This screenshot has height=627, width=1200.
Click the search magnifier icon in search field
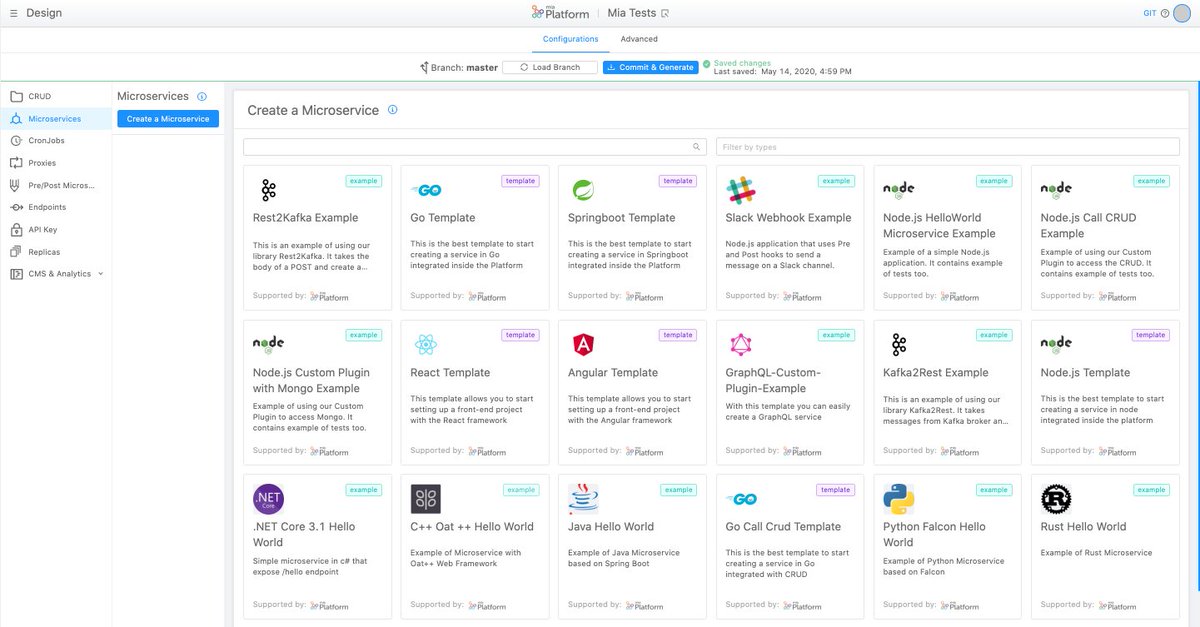click(x=697, y=147)
